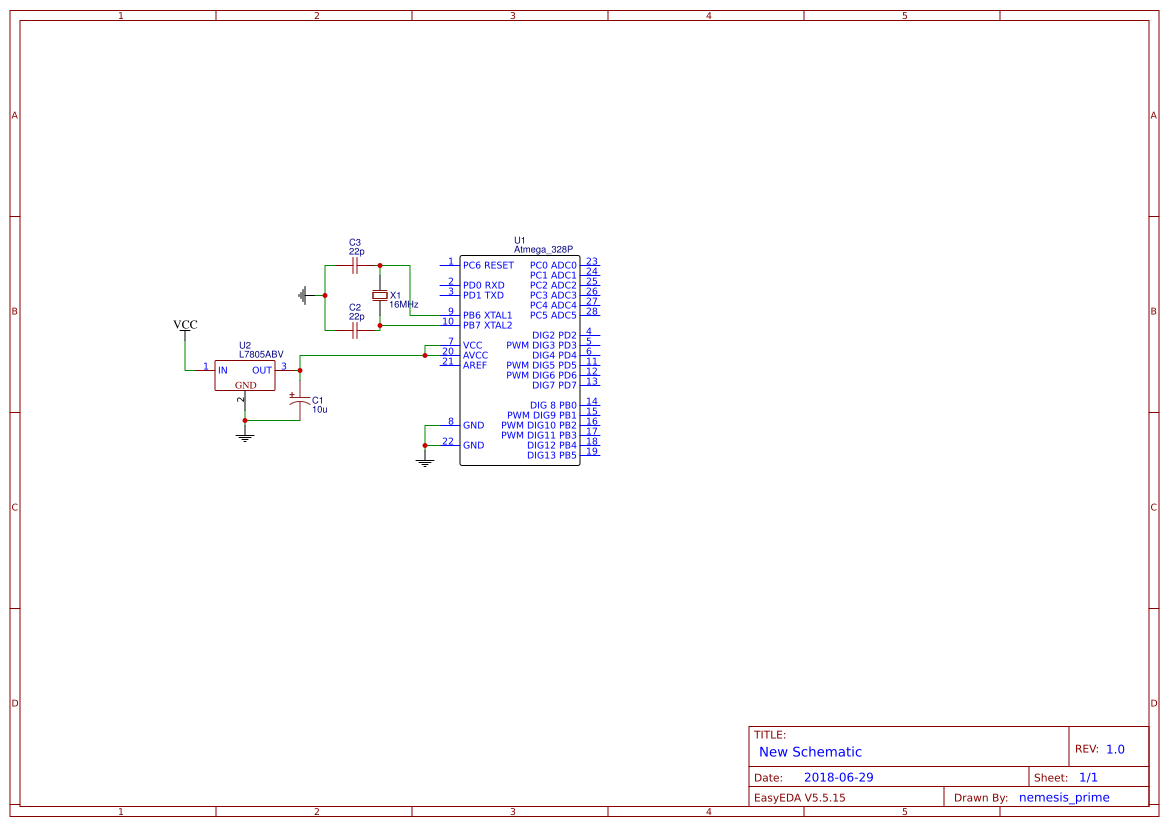The height and width of the screenshot is (827, 1169).
Task: Click the DIG2 PD2 pin label
Action: pos(555,336)
